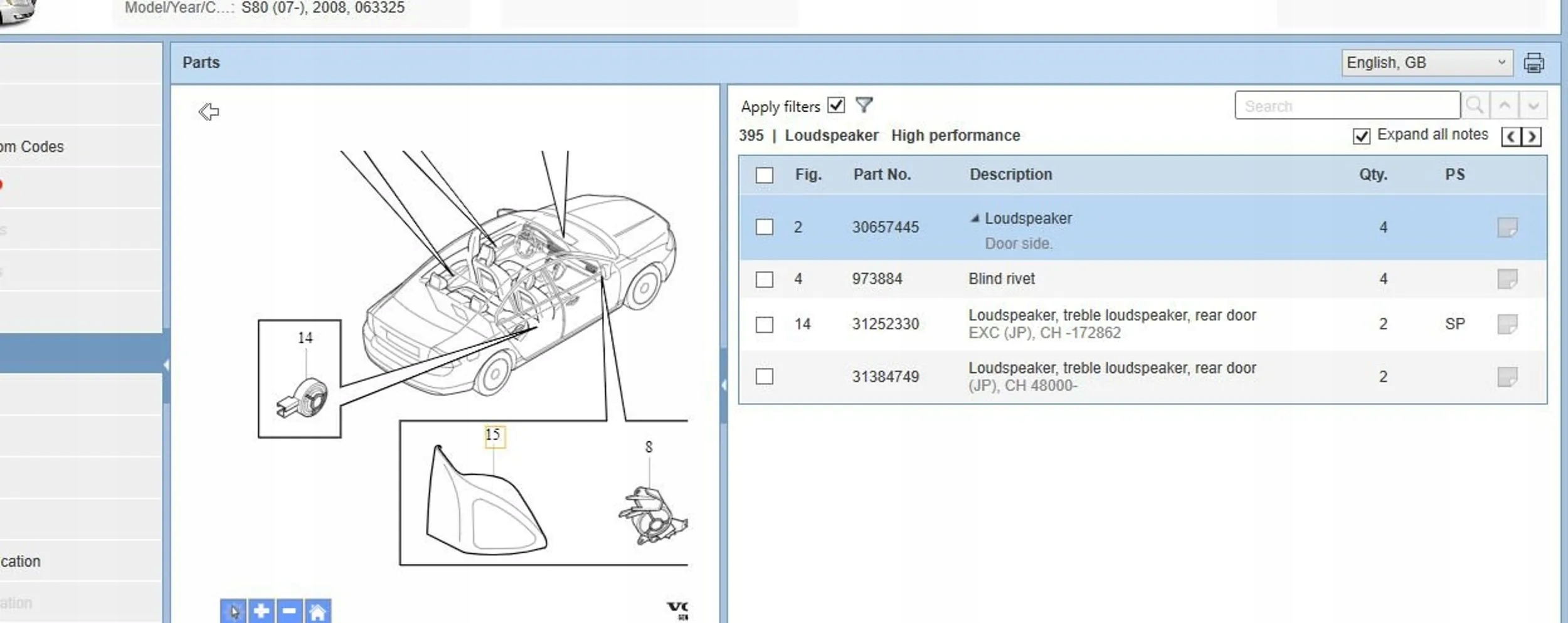This screenshot has width=1568, height=623.
Task: Click the Blind rivet description
Action: point(1002,279)
